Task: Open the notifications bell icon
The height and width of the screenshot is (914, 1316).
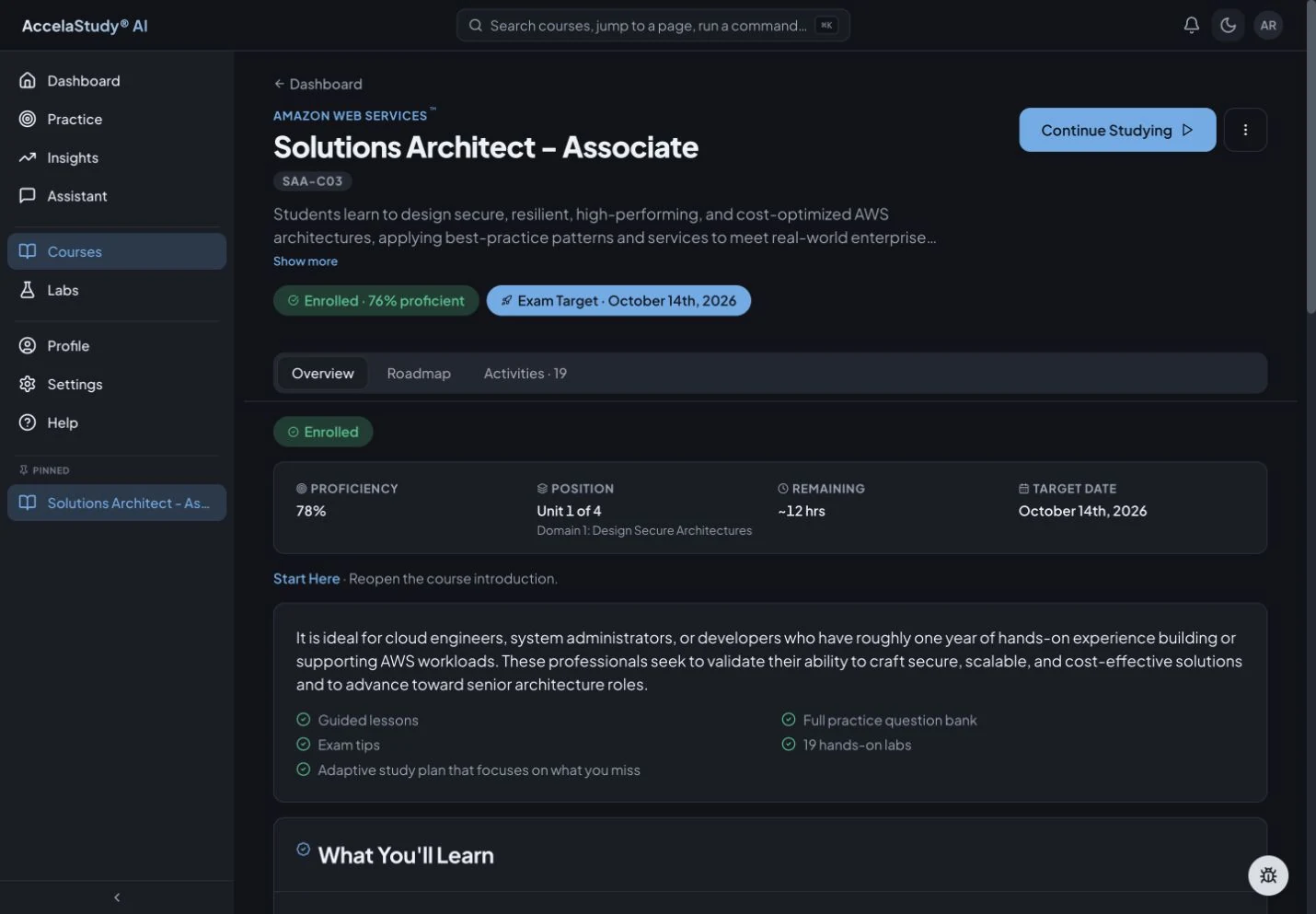Action: tap(1191, 26)
